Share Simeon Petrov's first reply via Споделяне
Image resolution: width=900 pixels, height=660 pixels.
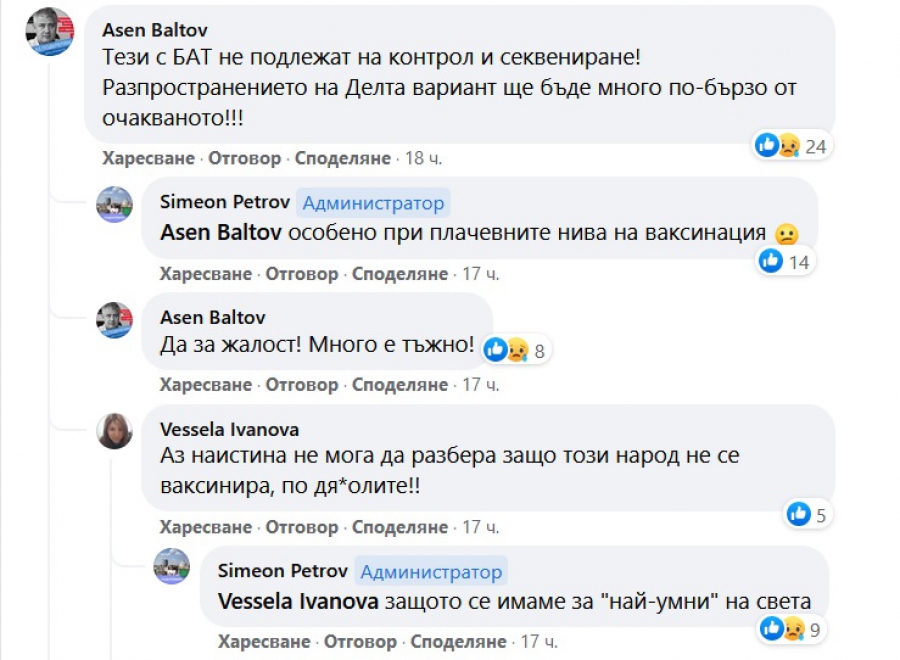400,273
